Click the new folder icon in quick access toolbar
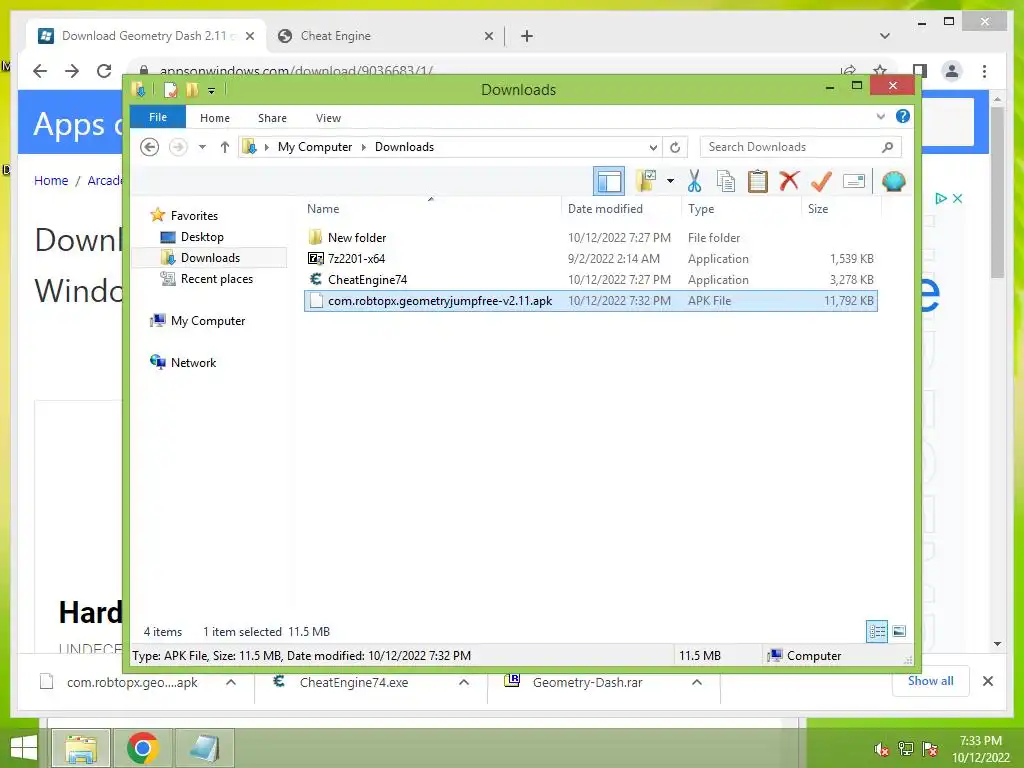The image size is (1024, 768). pyautogui.click(x=192, y=89)
